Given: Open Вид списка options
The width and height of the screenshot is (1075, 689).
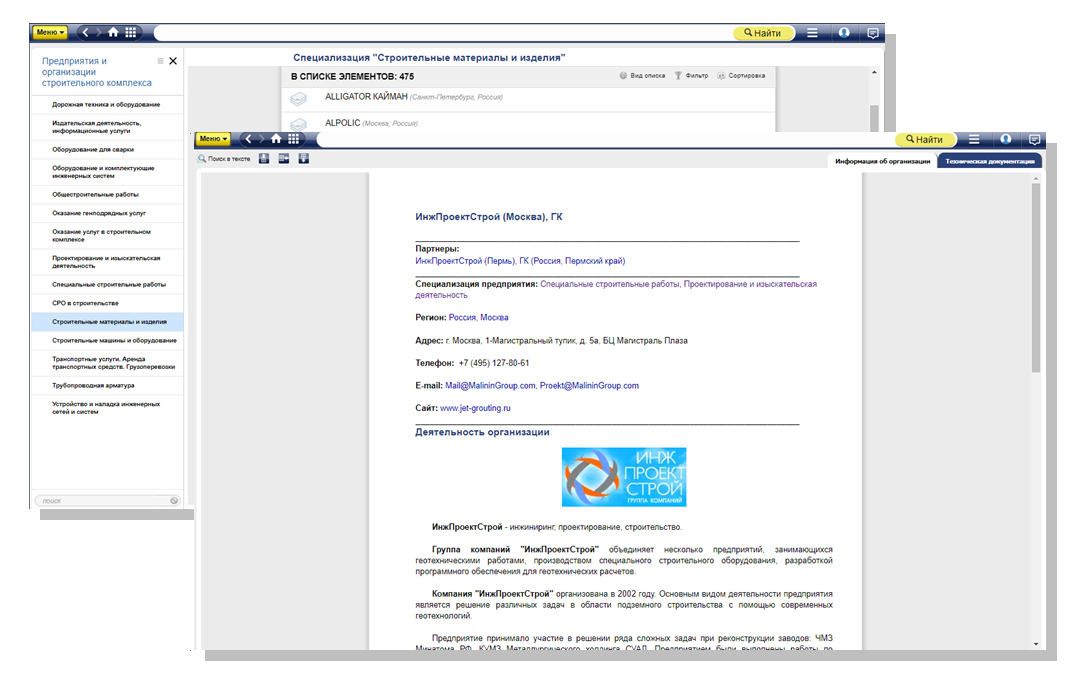Looking at the screenshot, I should (642, 76).
